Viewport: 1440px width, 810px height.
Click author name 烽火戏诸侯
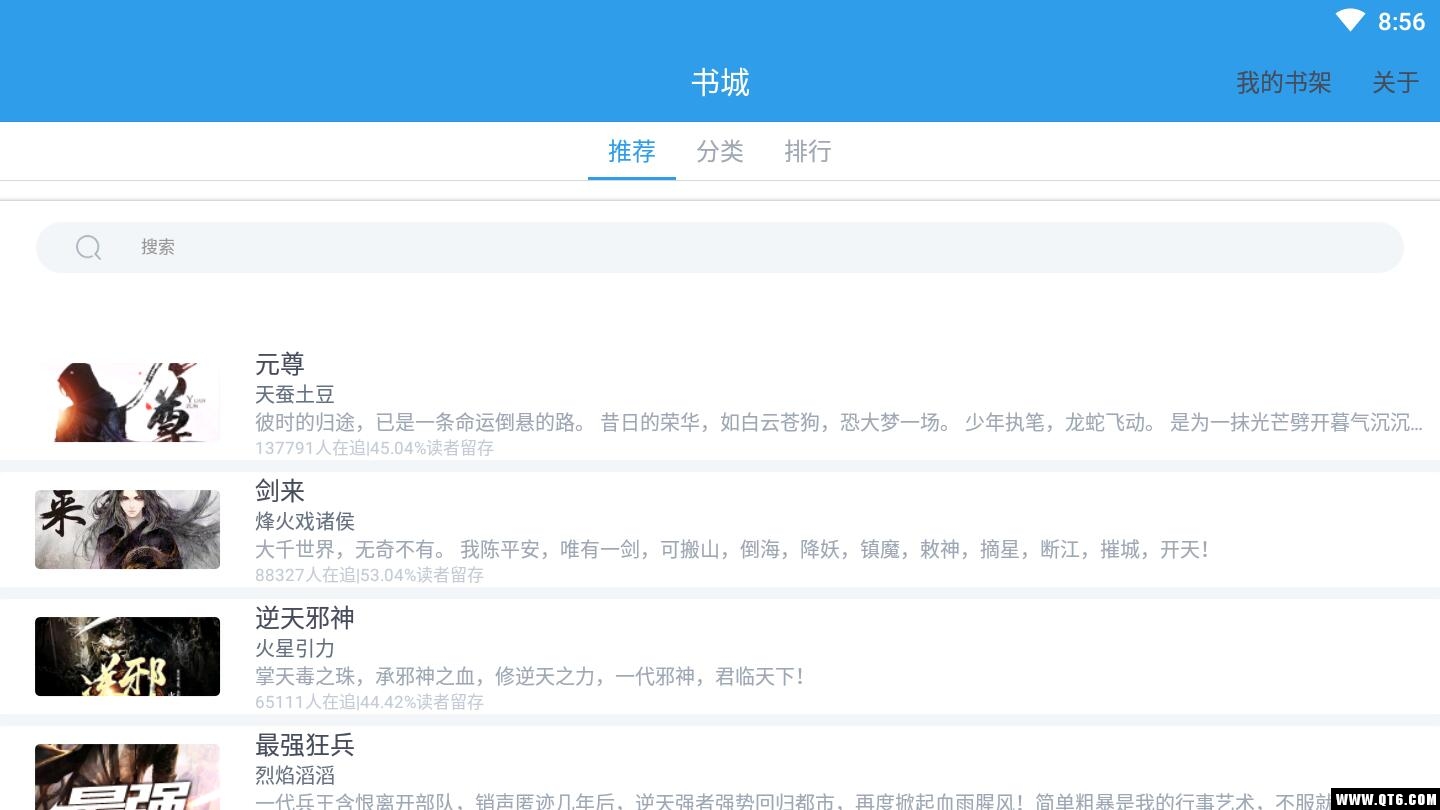pos(305,521)
